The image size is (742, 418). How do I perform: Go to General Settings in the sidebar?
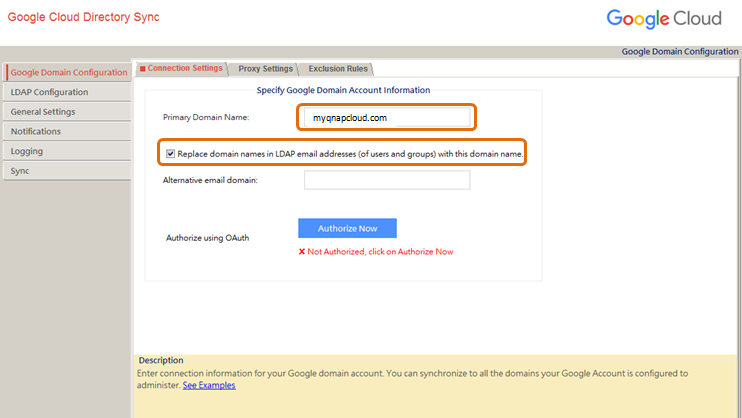coord(43,112)
